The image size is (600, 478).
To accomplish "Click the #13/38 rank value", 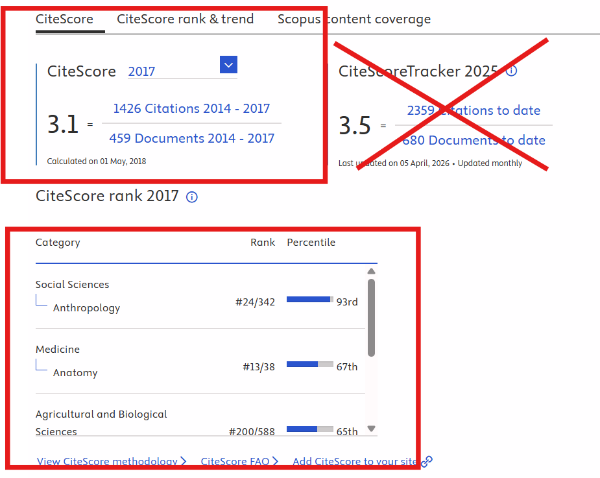I will [259, 367].
